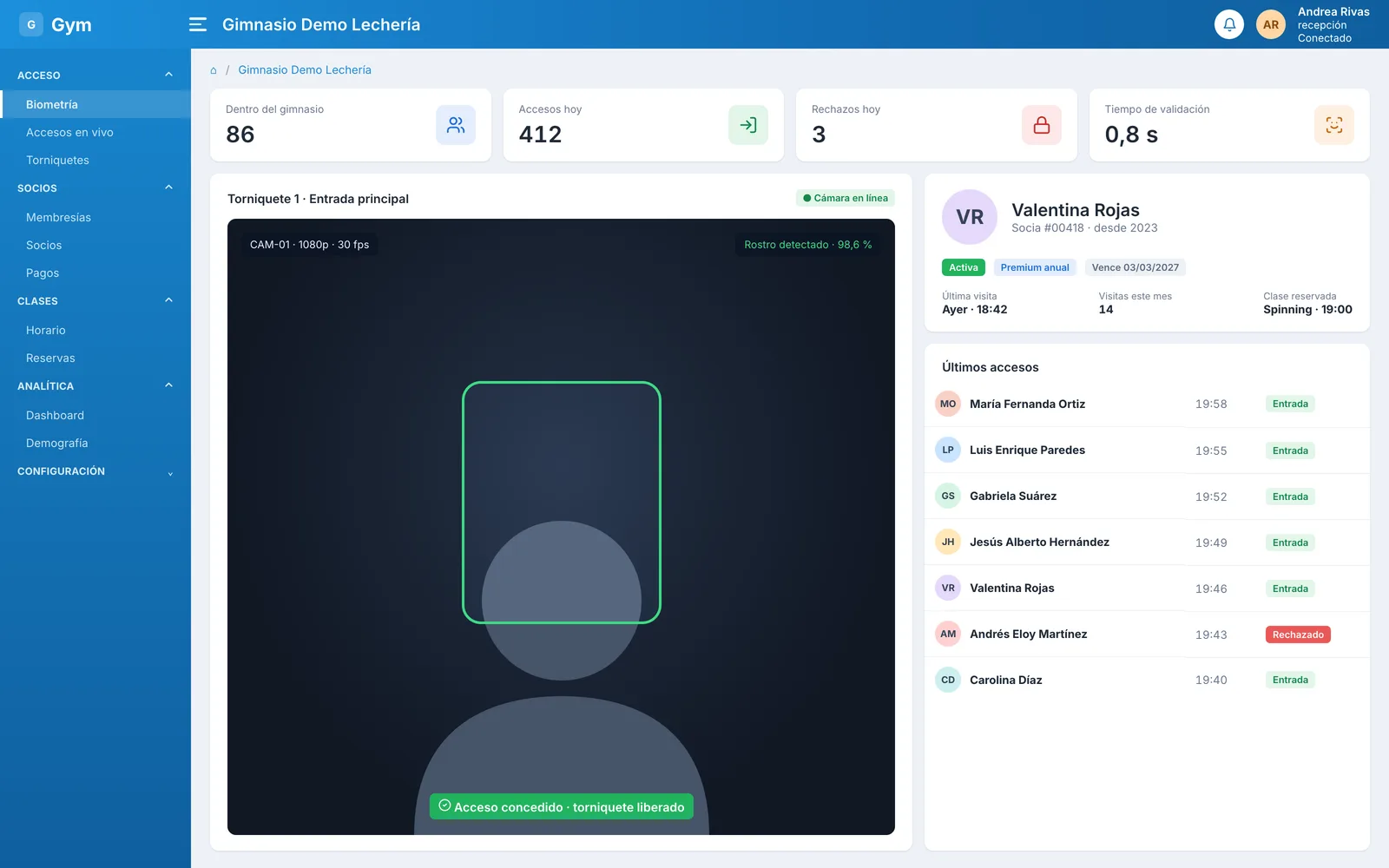The width and height of the screenshot is (1389, 868).
Task: Go to Reservas in the sidebar
Action: 95,358
